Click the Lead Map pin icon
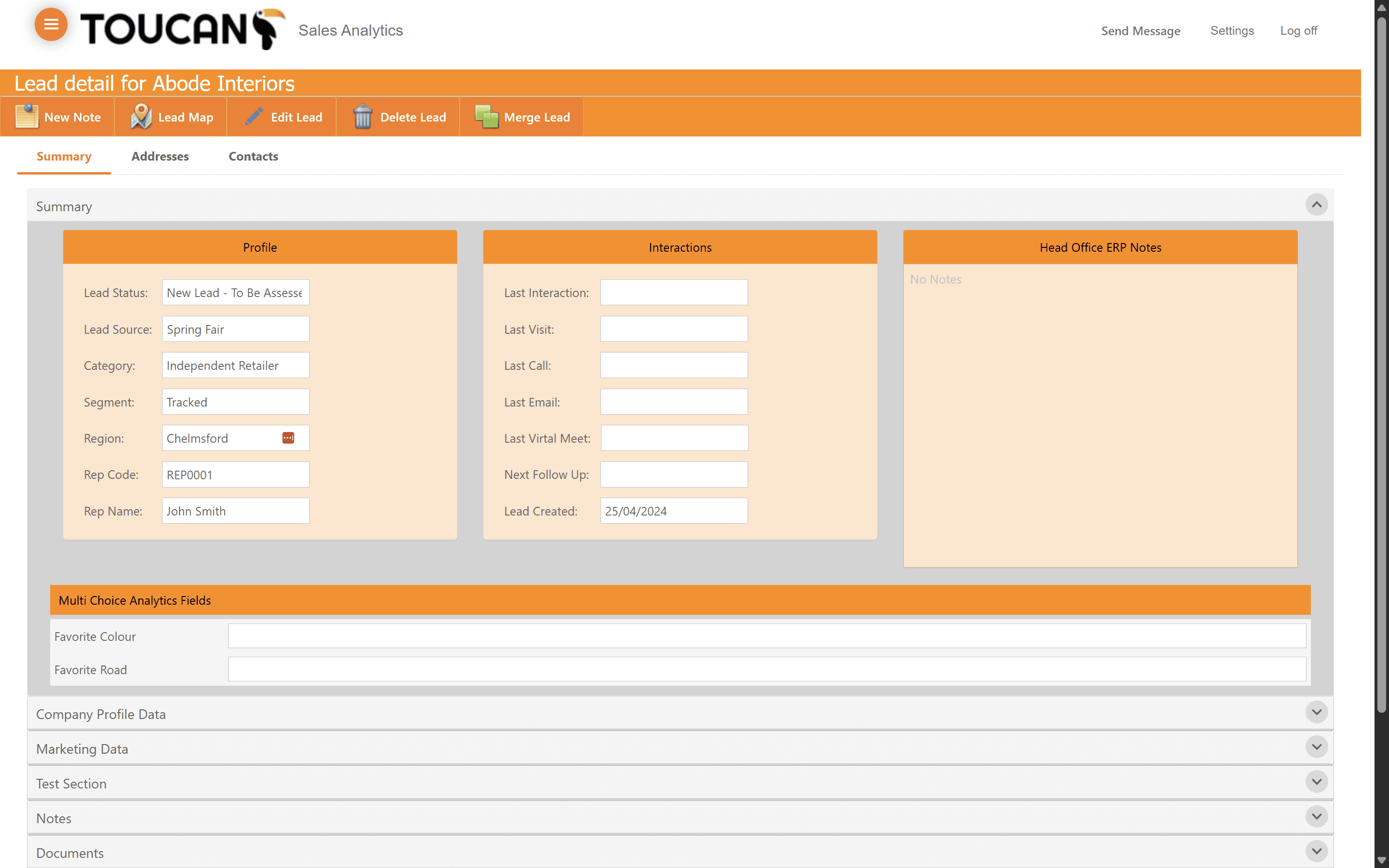 point(141,117)
